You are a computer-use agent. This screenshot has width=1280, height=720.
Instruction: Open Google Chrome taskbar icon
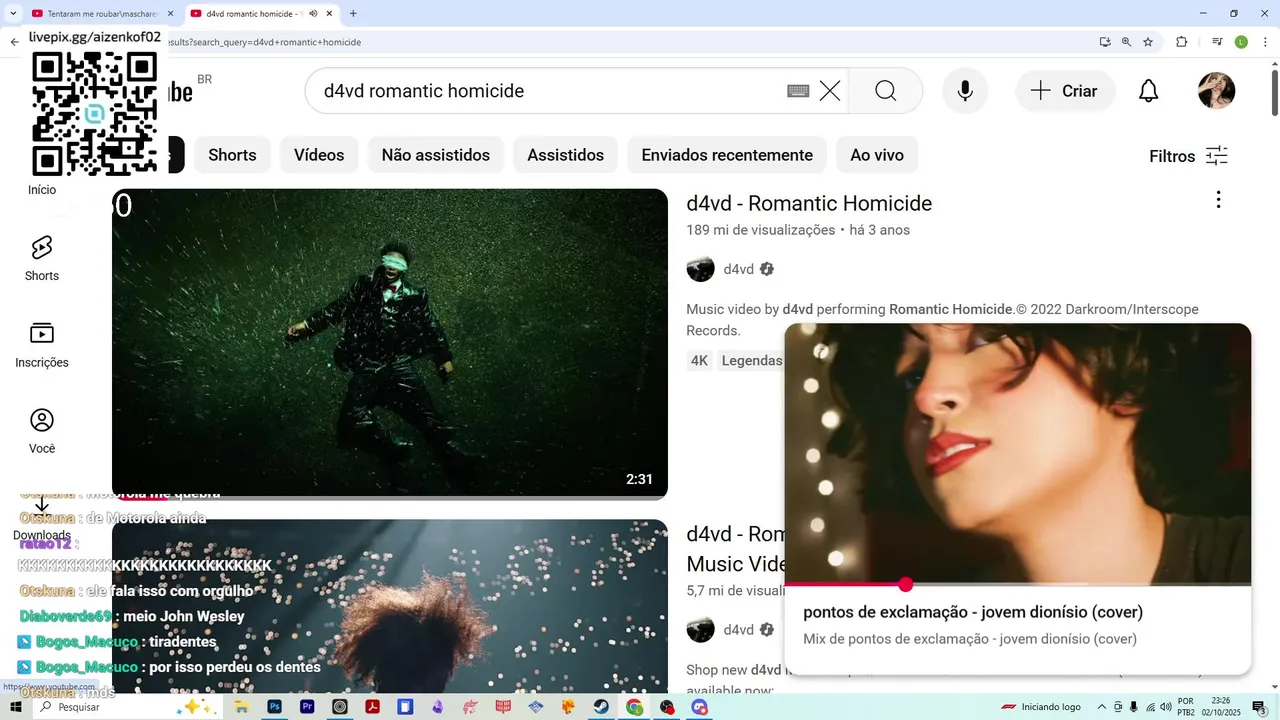click(634, 707)
